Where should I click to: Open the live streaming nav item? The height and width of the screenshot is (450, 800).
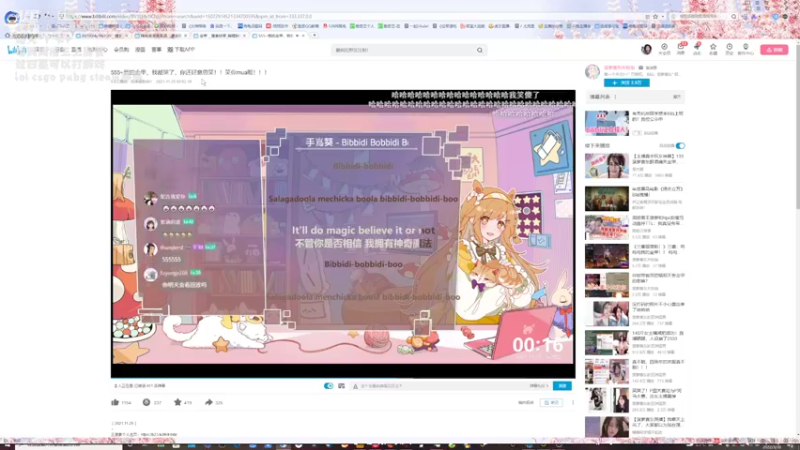tap(77, 49)
